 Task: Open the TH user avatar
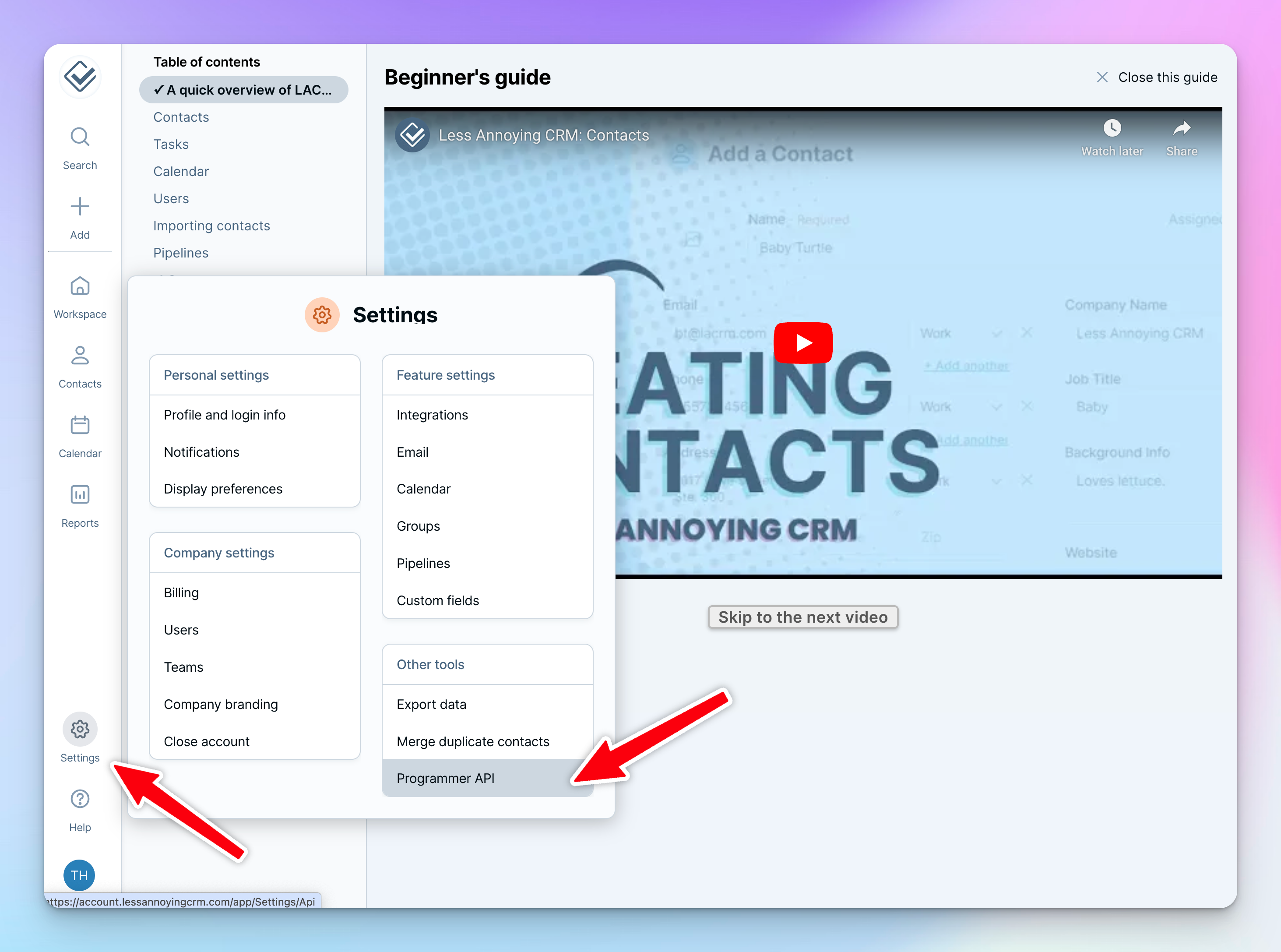point(80,875)
